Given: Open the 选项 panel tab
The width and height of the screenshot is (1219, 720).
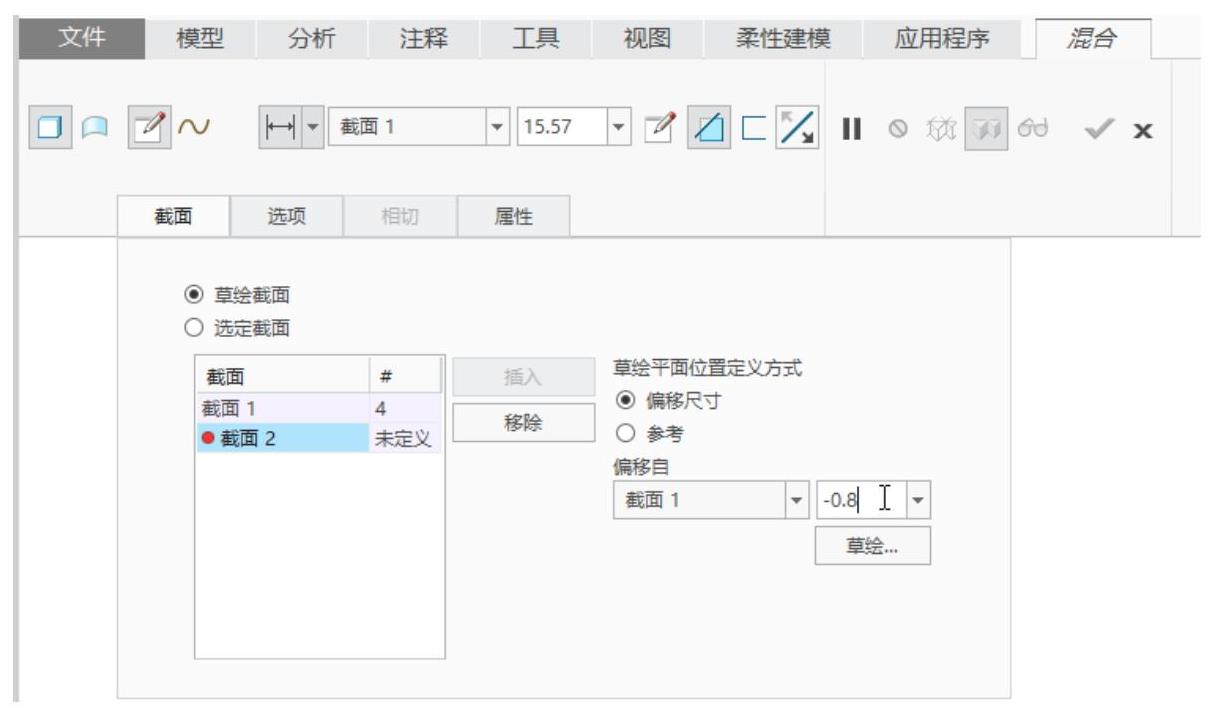Looking at the screenshot, I should 287,218.
